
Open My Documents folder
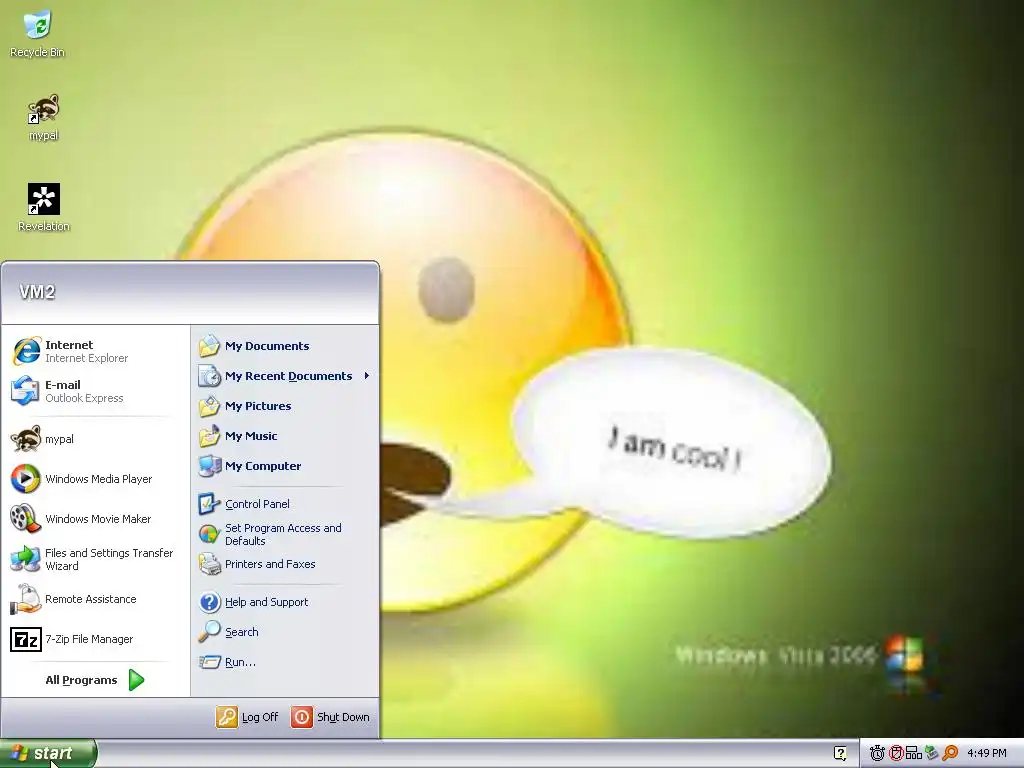pyautogui.click(x=285, y=346)
